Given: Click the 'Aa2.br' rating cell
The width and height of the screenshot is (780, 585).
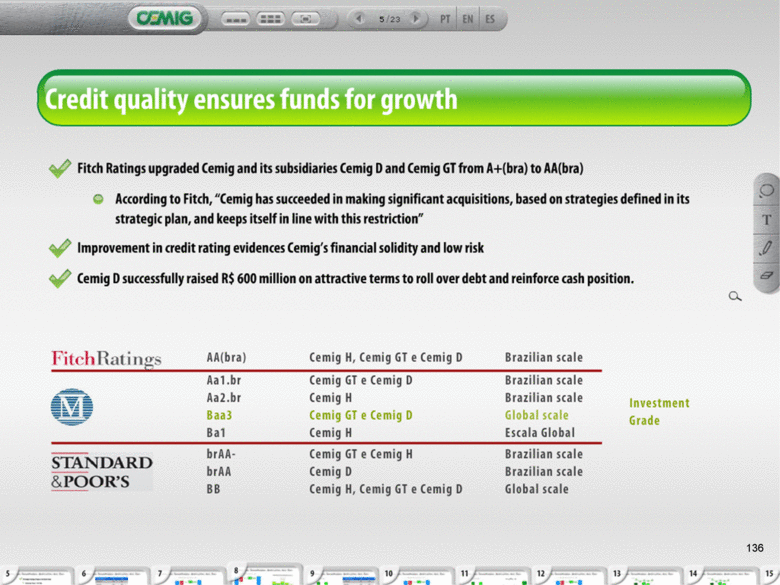Looking at the screenshot, I should click(x=224, y=398).
